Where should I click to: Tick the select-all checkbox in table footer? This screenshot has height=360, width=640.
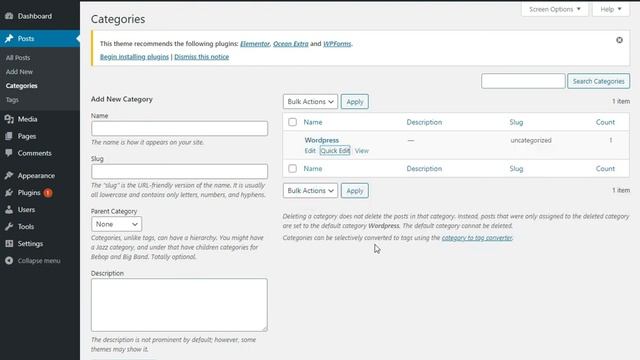(292, 168)
